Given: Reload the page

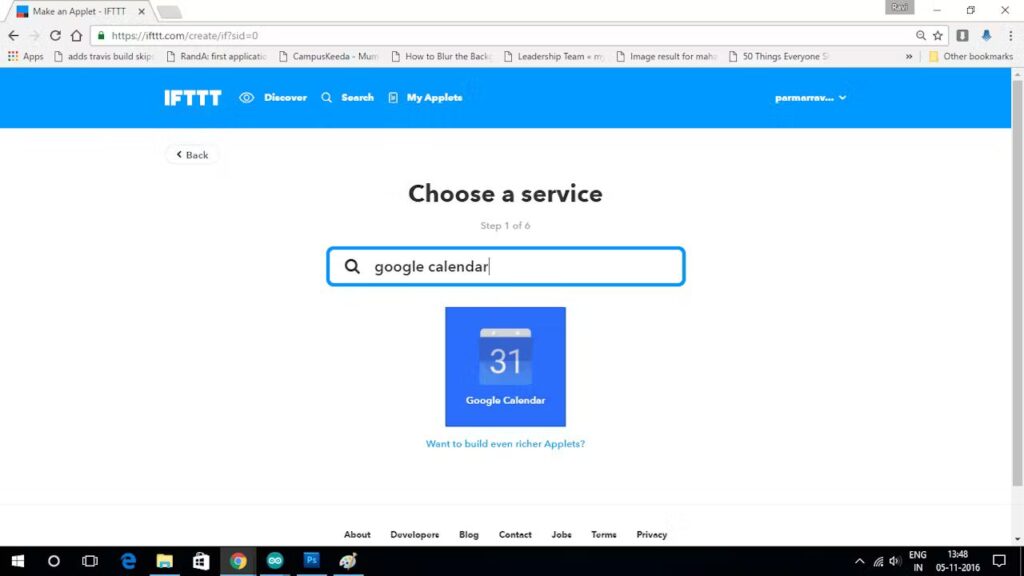Looking at the screenshot, I should tap(56, 35).
